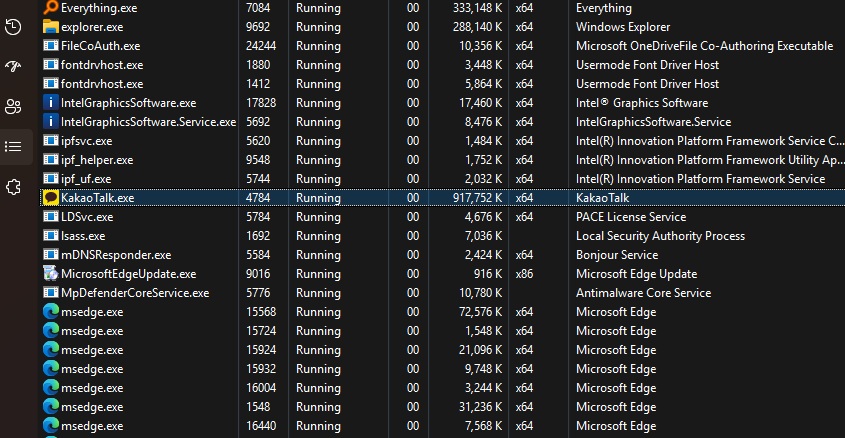Select the ipf_uf.exe process name
The image size is (845, 438).
click(x=86, y=179)
